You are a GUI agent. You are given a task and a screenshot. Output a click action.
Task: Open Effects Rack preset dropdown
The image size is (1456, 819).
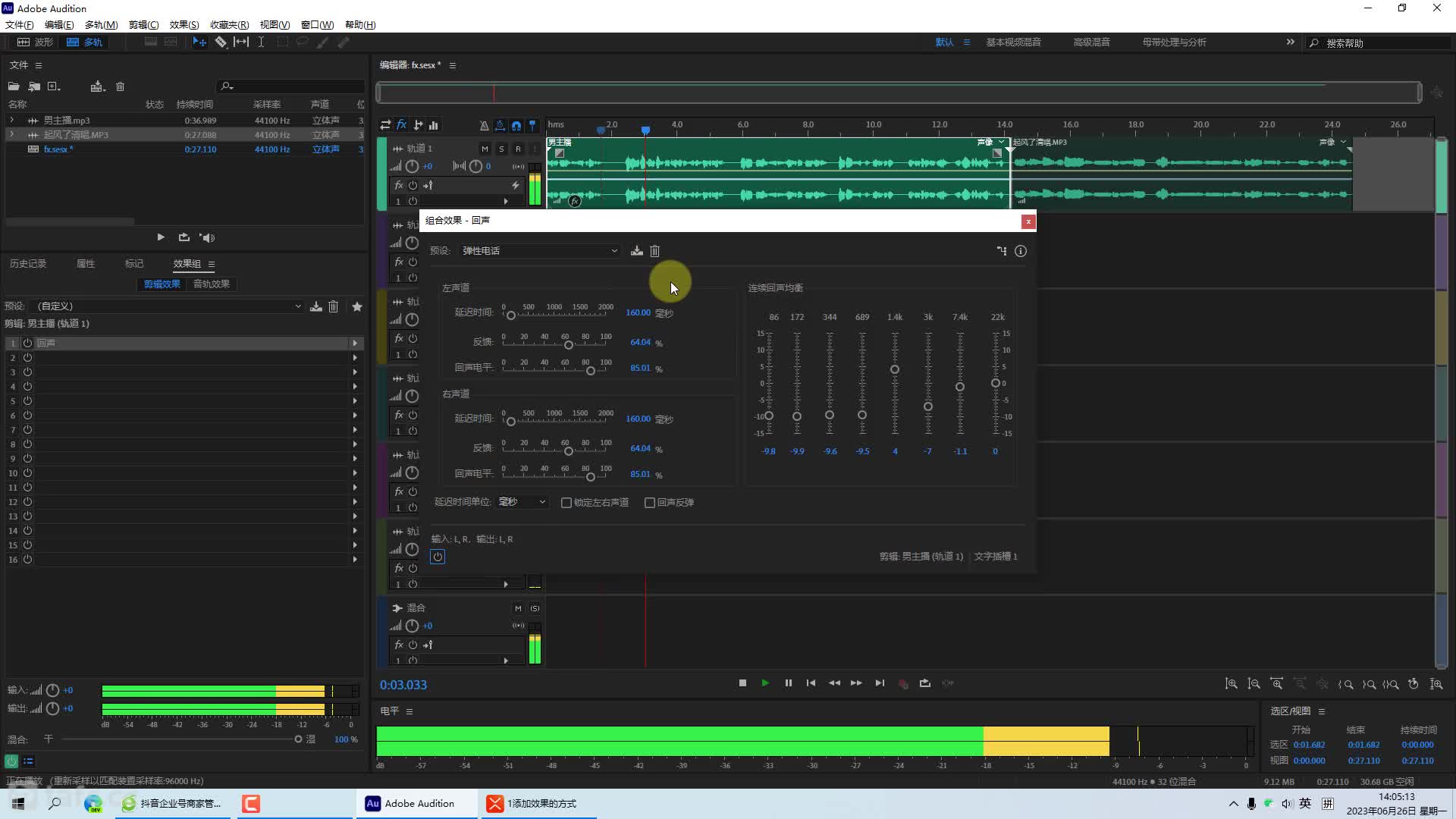point(168,306)
